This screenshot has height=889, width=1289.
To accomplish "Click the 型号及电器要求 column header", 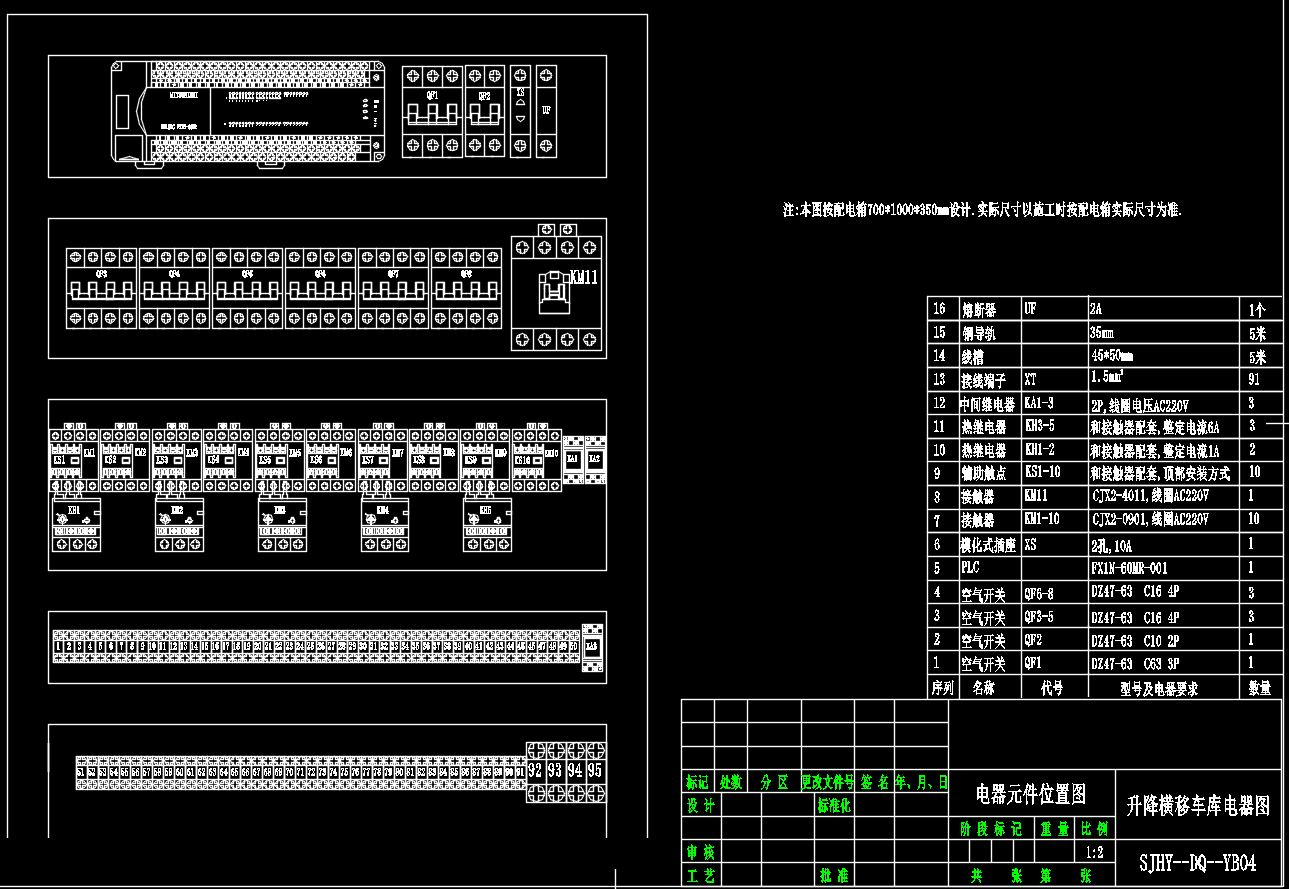I will (1158, 688).
